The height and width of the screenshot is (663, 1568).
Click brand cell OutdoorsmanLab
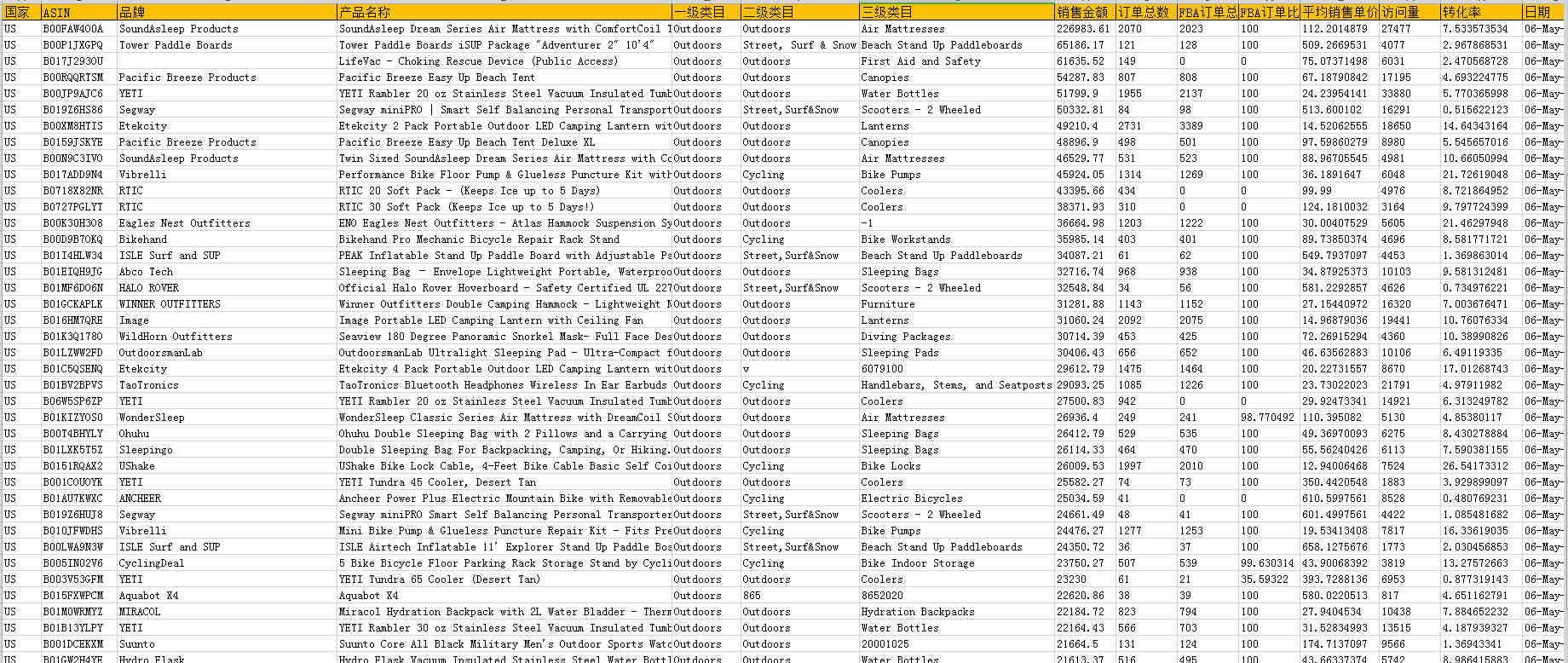[227, 353]
